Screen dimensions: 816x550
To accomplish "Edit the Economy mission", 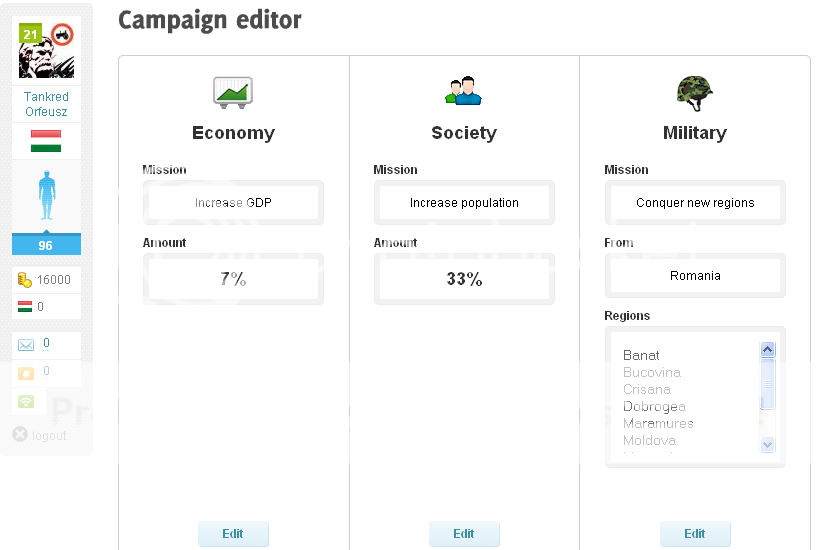I will [x=233, y=534].
